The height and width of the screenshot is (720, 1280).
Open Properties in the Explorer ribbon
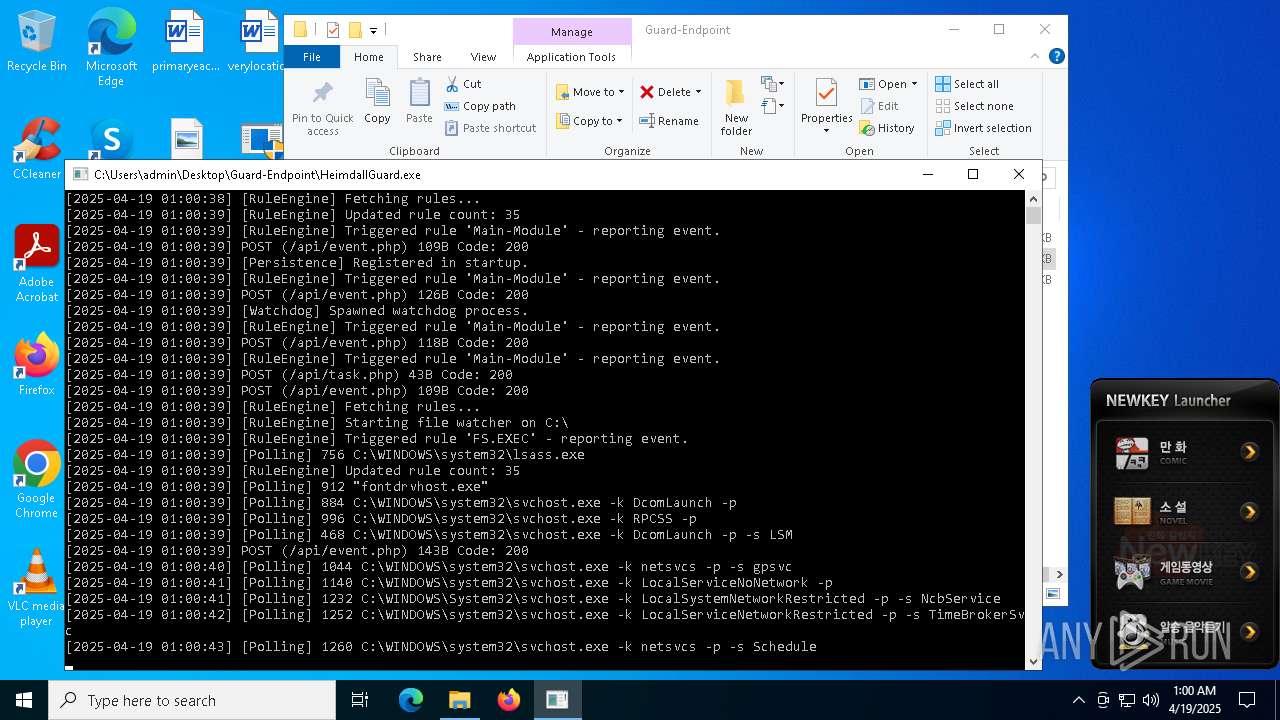click(x=826, y=108)
